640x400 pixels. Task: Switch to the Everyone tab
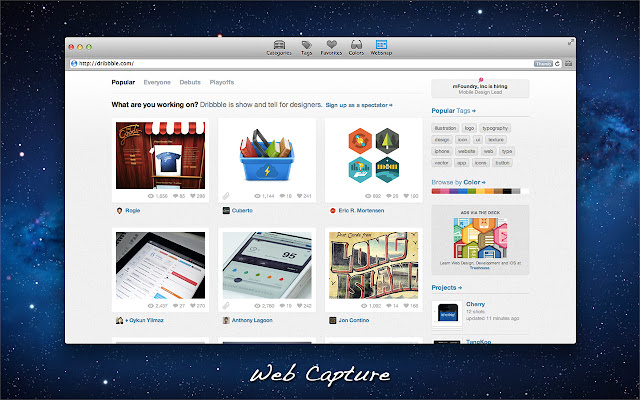tap(157, 82)
